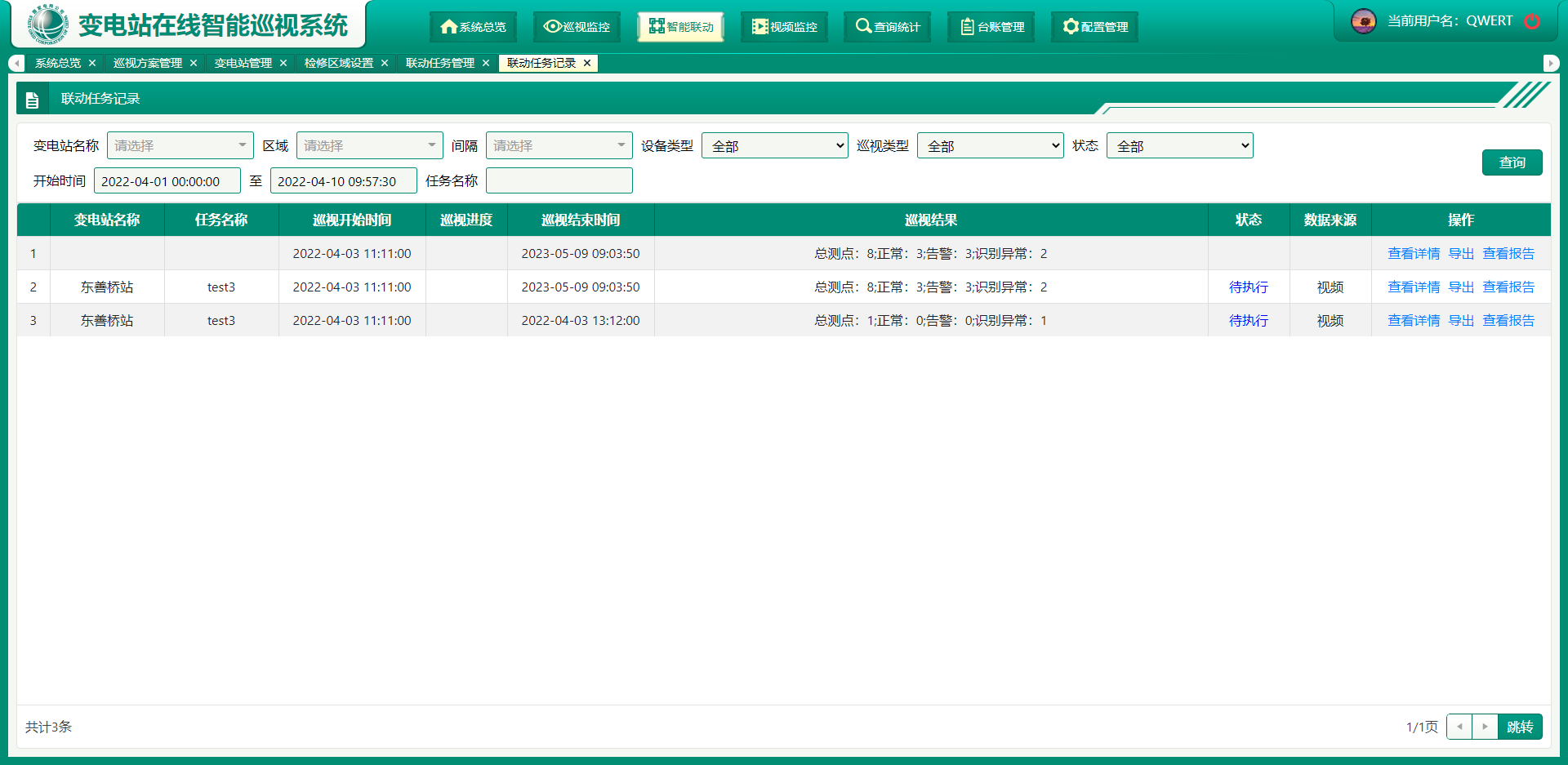The width and height of the screenshot is (1568, 765).
Task: Click the user avatar picture
Action: pyautogui.click(x=1363, y=21)
